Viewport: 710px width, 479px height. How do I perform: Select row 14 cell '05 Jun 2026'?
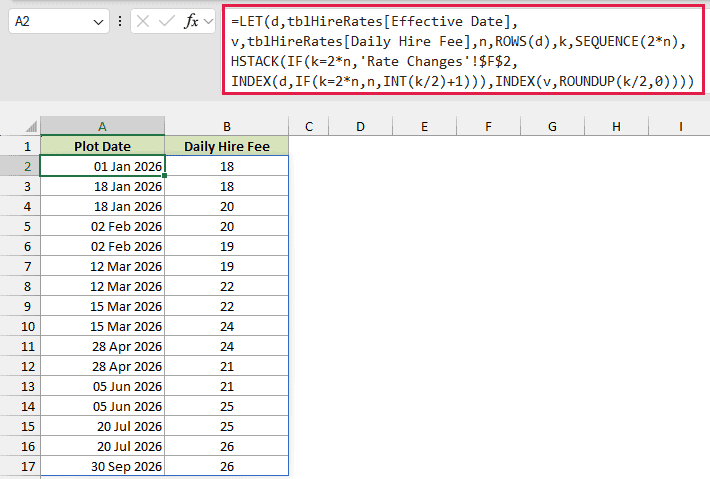click(102, 406)
